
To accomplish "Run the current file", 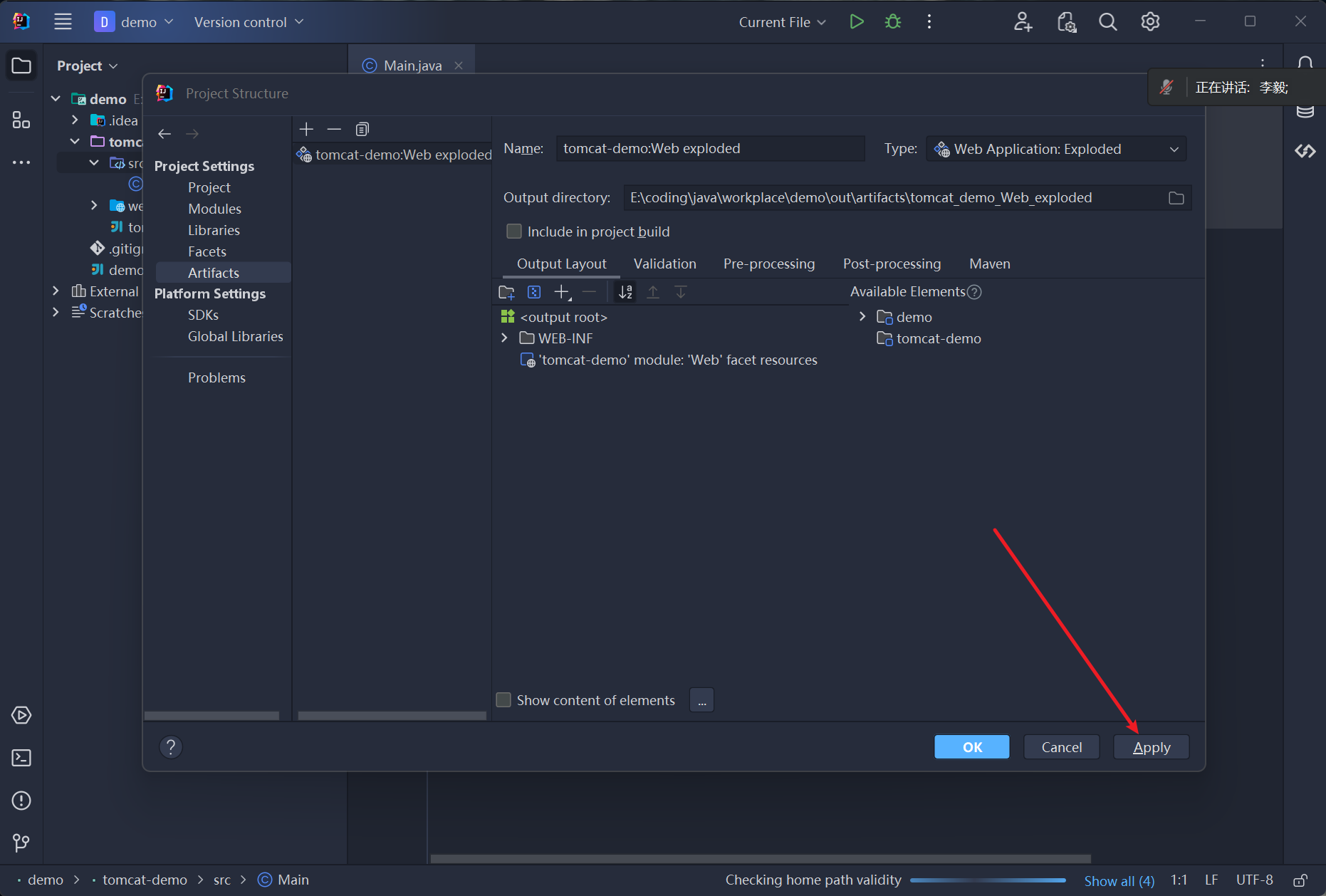I will [x=857, y=21].
